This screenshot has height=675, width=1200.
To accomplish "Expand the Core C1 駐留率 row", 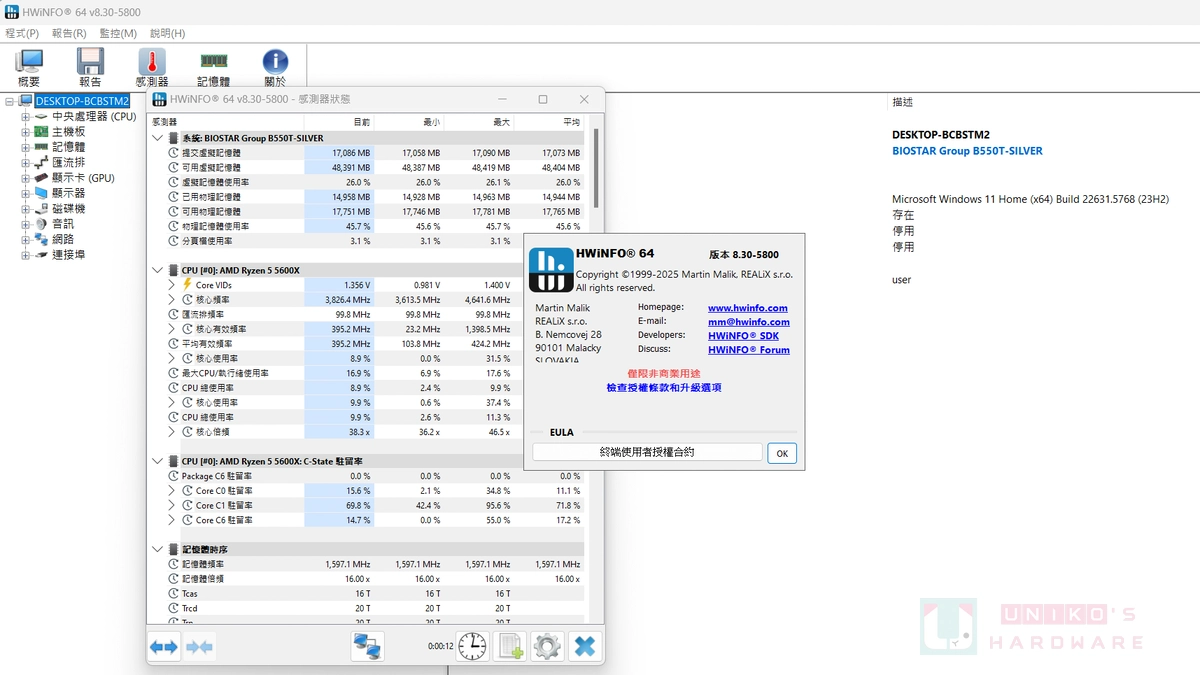I will [173, 506].
